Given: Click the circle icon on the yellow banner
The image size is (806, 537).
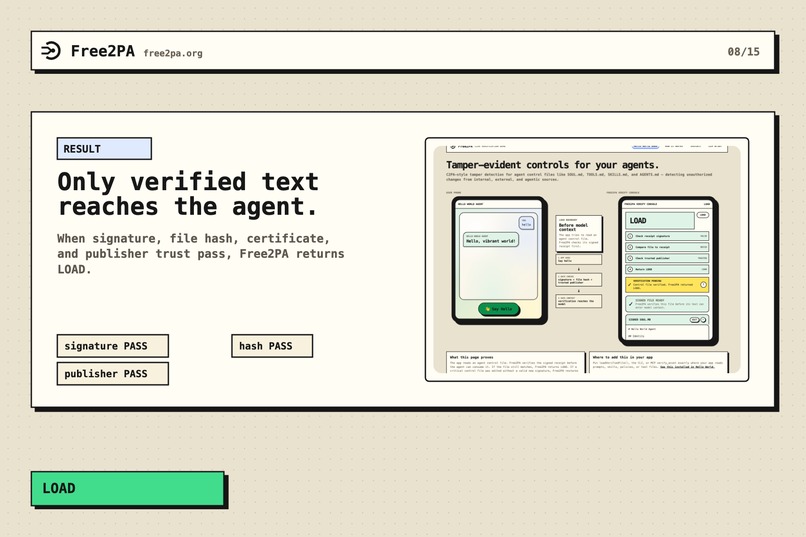Looking at the screenshot, I should (x=703, y=285).
